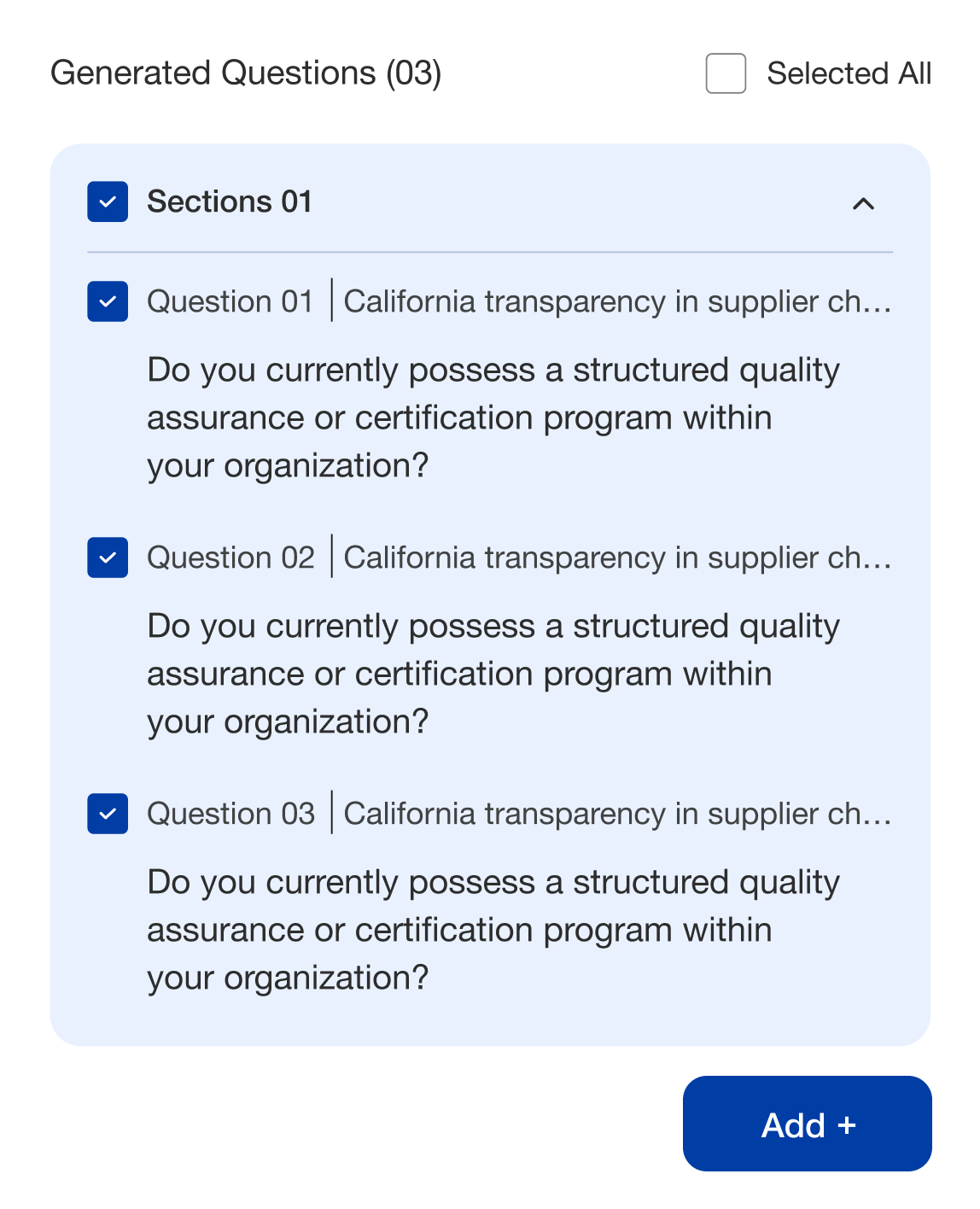Image resolution: width=980 pixels, height=1209 pixels.
Task: Select the question text under Question 03
Action: pos(493,930)
